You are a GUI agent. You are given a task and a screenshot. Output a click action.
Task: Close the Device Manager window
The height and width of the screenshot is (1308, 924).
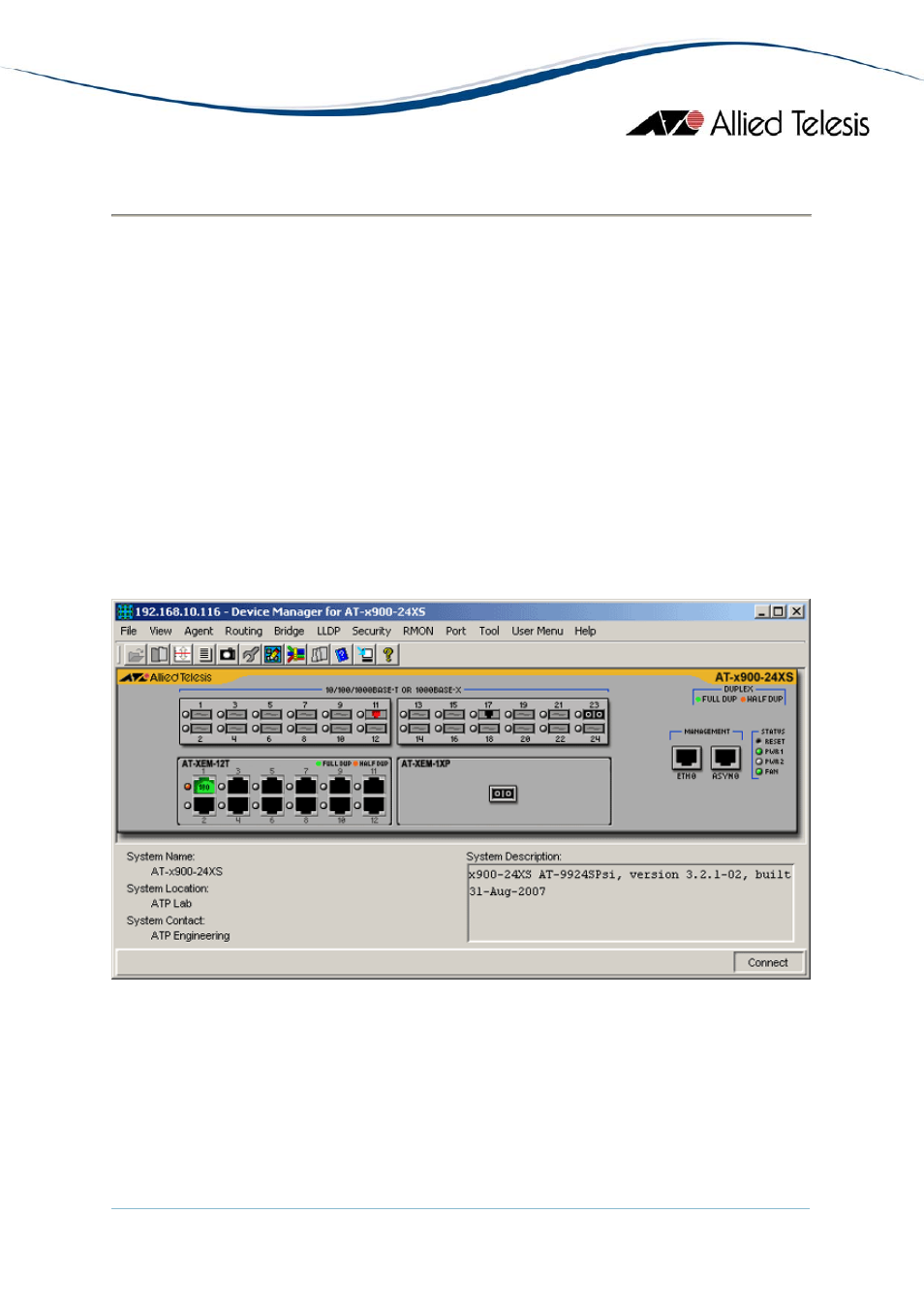coord(796,611)
